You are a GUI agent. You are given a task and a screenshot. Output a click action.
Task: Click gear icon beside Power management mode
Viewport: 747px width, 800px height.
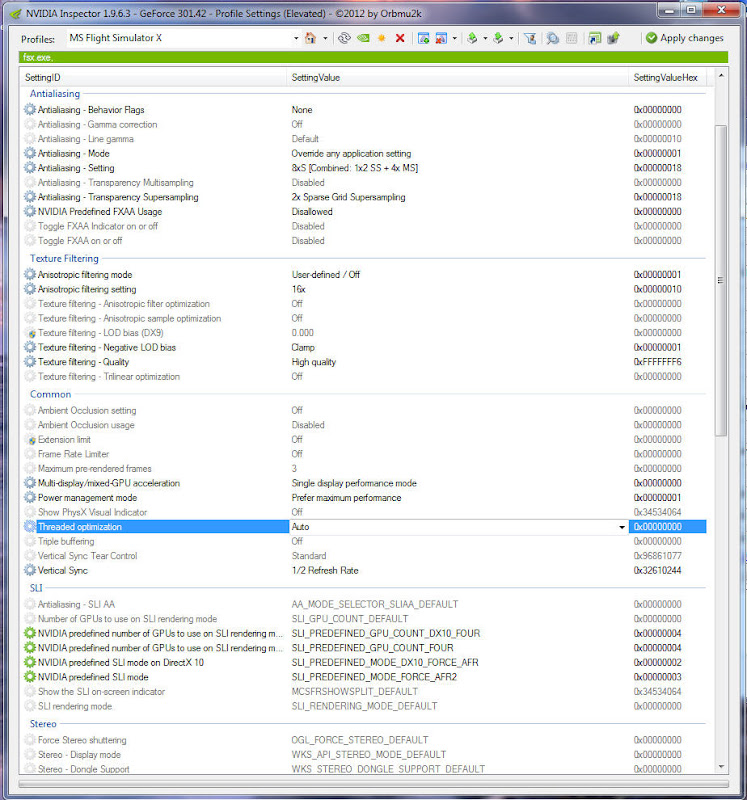[30, 497]
